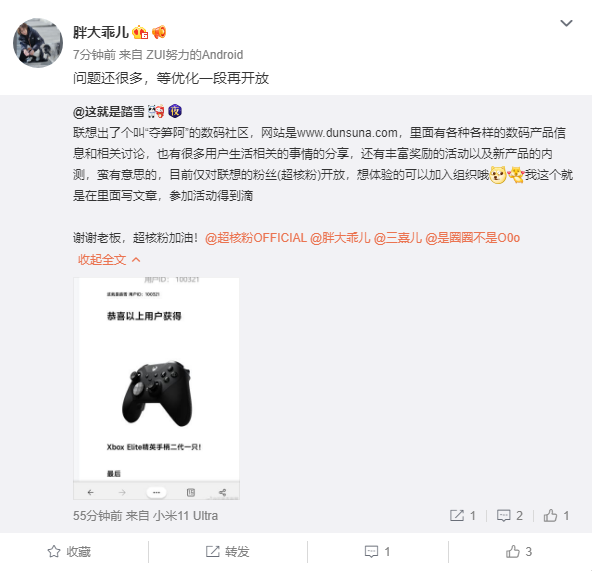The image size is (592, 571).
Task: Open the @超核粉OFFICIAL mention
Action: click(256, 238)
